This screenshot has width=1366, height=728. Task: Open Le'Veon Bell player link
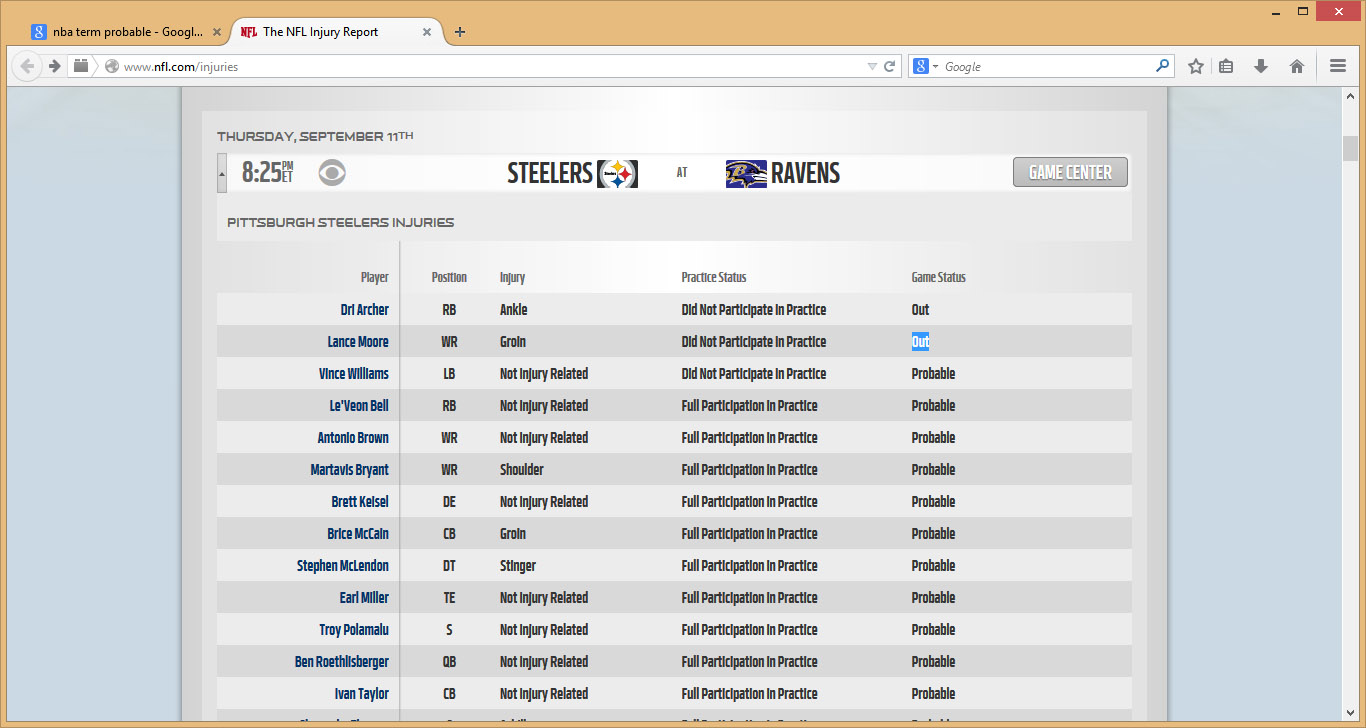(x=359, y=406)
